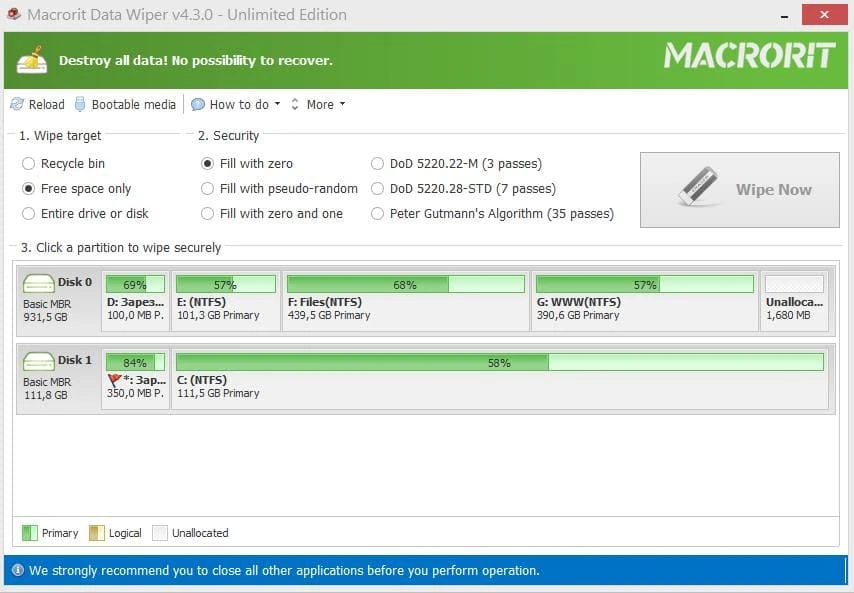The width and height of the screenshot is (854, 593).
Task: Select the F: Files(NTFS) partition label
Action: coord(325,302)
